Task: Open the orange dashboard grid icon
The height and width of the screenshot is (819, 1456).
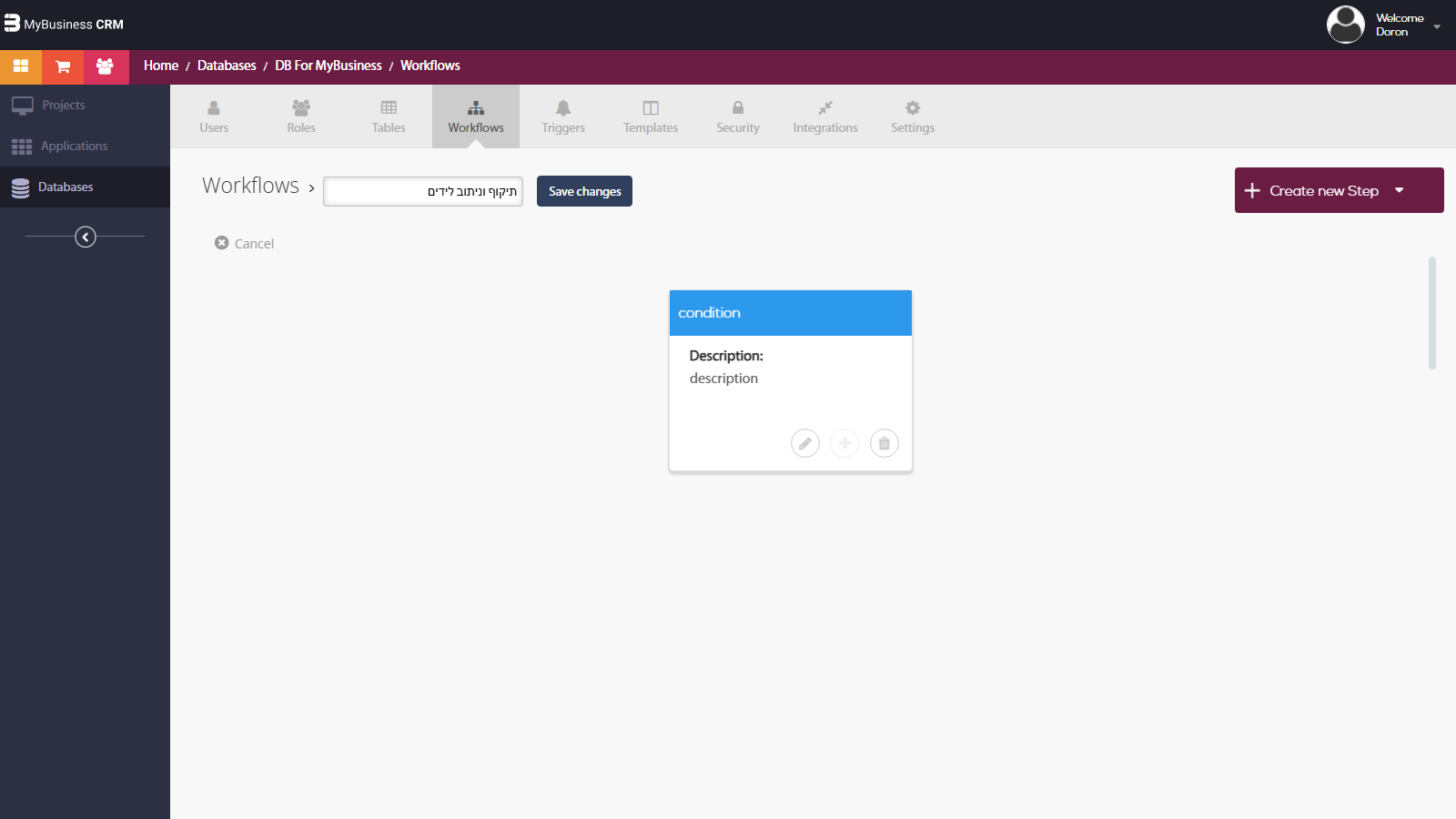Action: pos(21,66)
